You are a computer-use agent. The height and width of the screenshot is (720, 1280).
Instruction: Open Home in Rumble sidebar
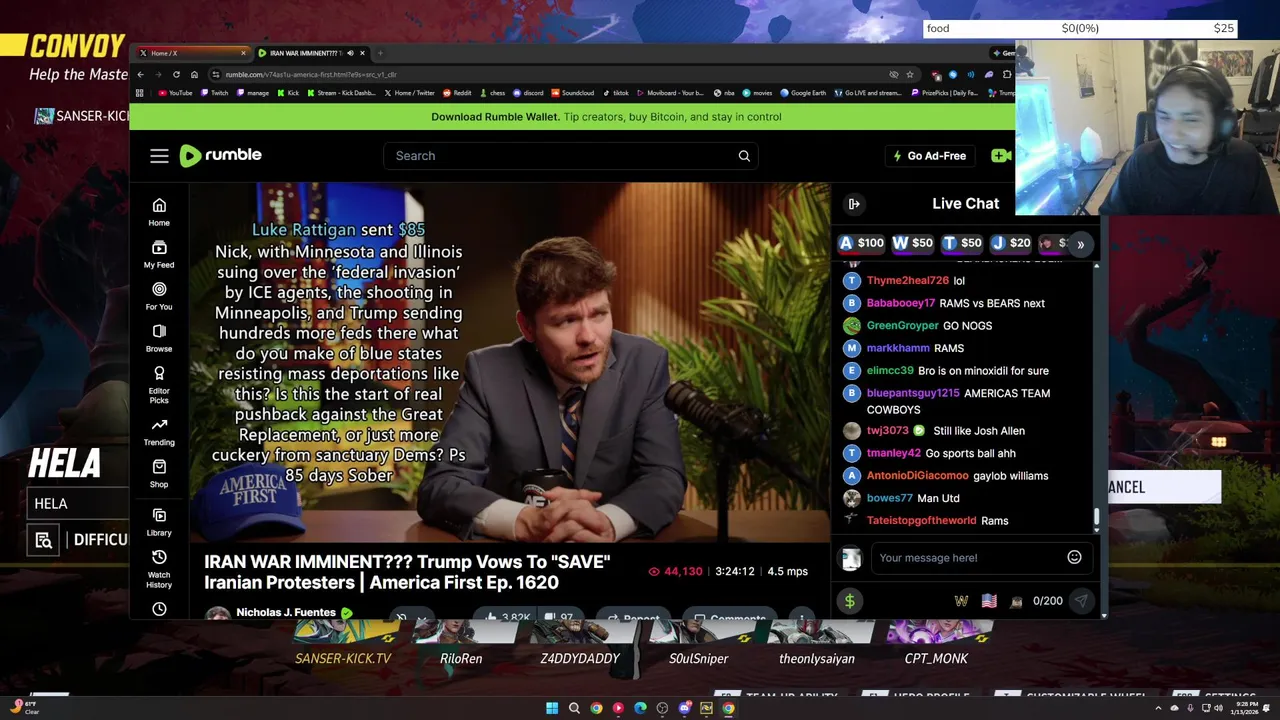point(159,212)
